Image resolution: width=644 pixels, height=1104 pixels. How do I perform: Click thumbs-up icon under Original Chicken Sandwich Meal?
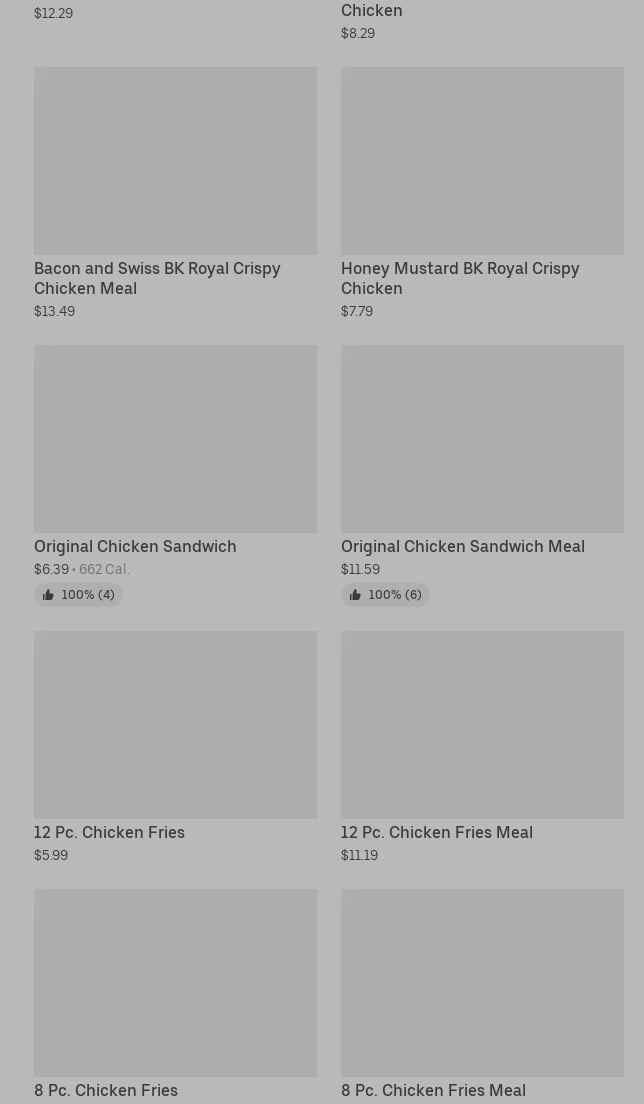pos(355,595)
